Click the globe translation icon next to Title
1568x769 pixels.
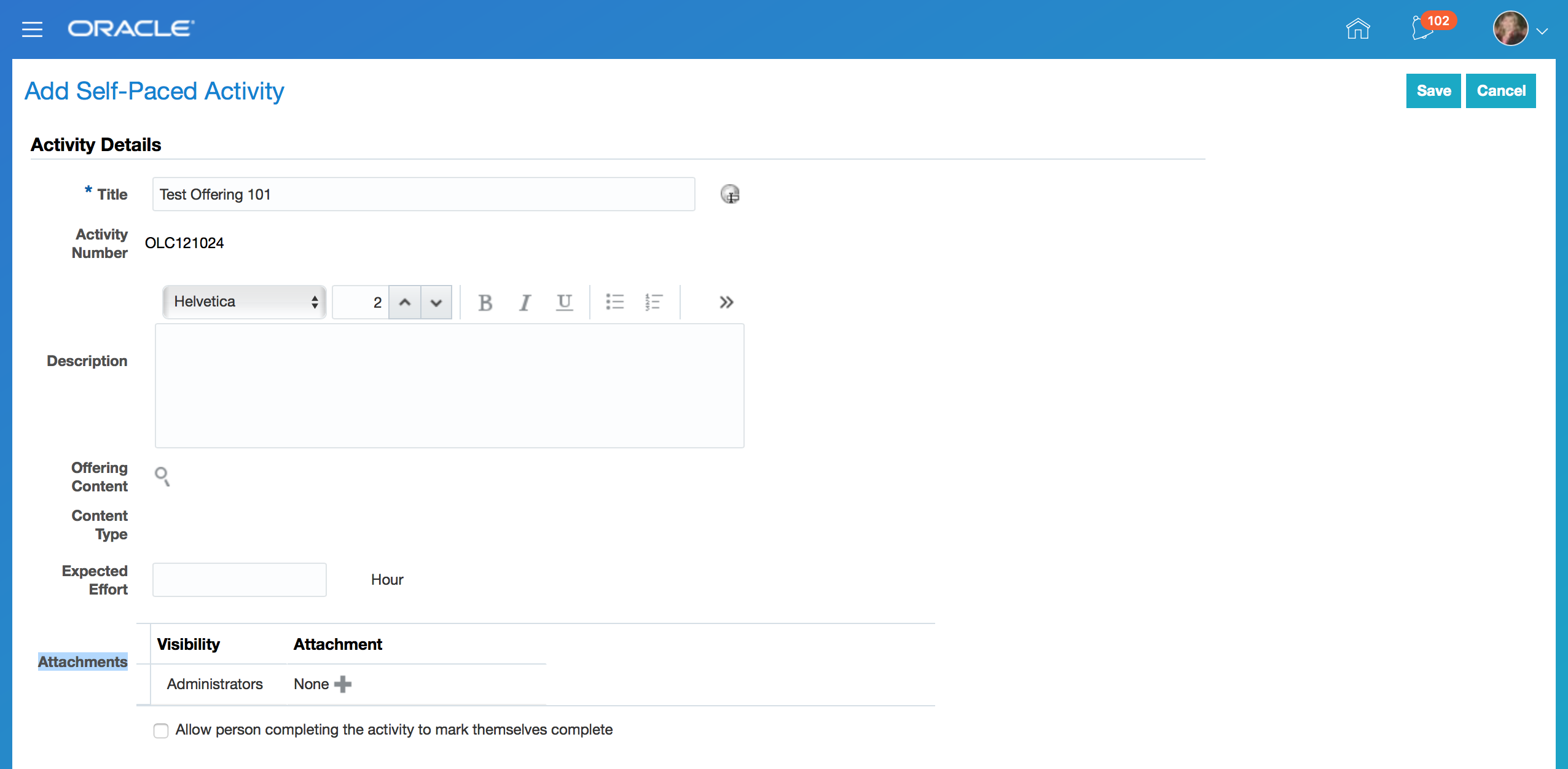730,195
